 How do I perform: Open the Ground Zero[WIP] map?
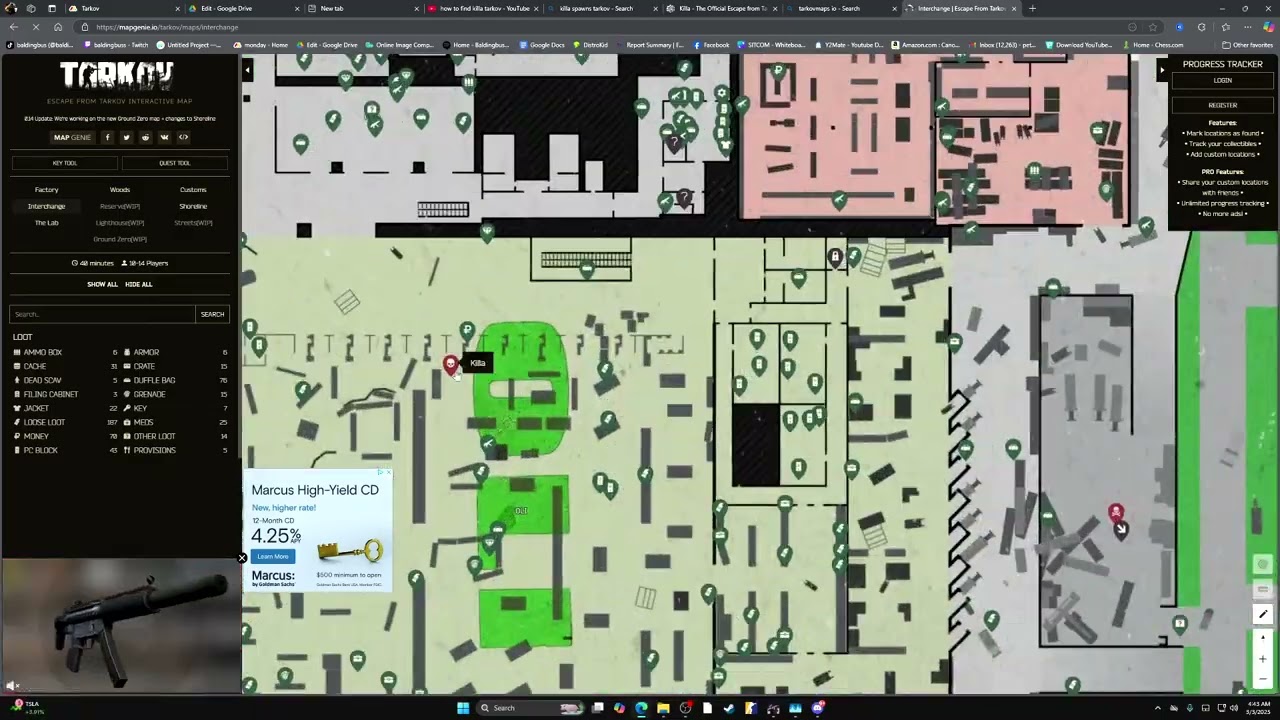[x=120, y=239]
